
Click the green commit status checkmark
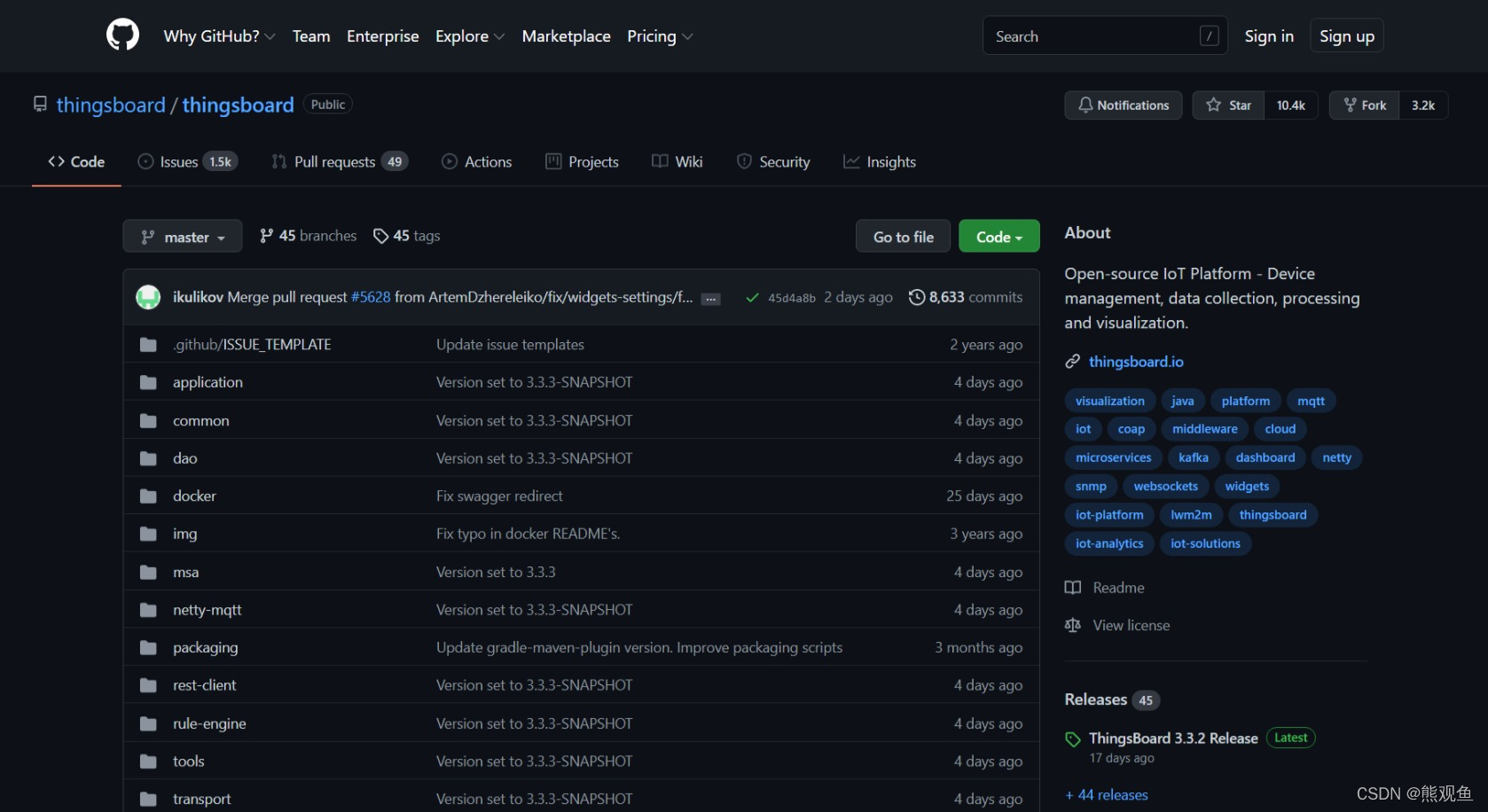tap(752, 298)
